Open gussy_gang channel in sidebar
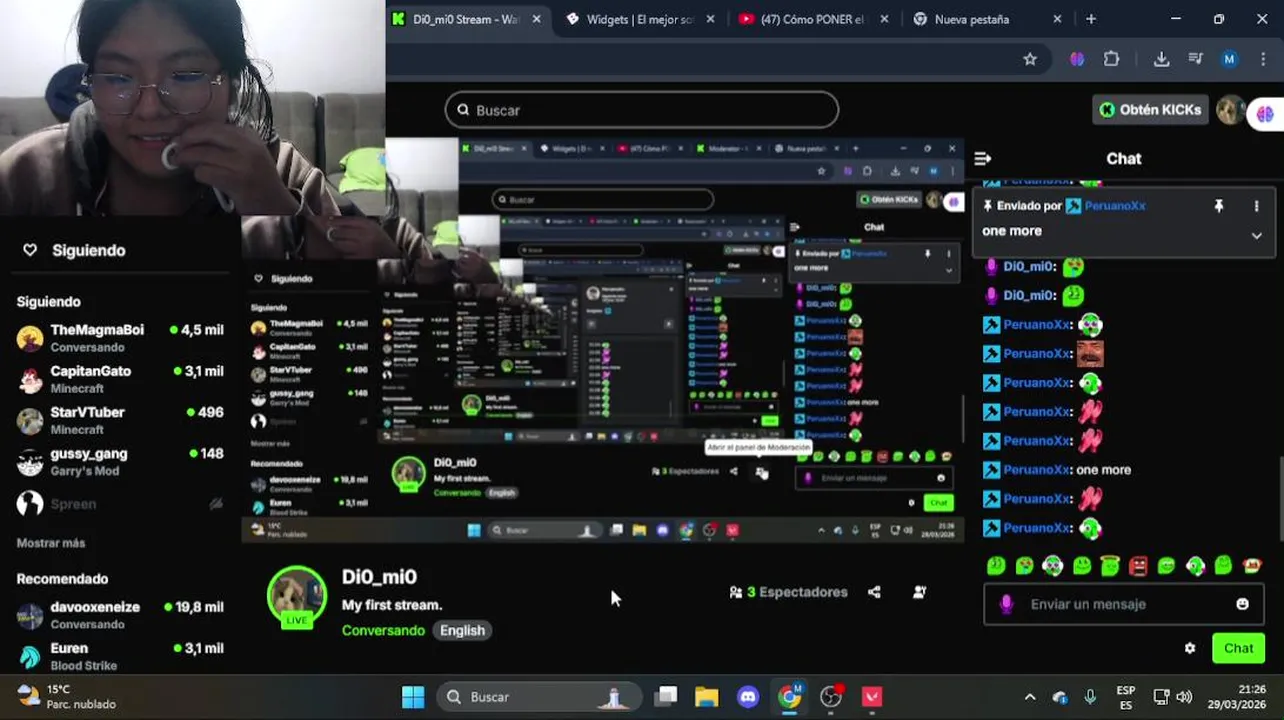 pos(120,461)
